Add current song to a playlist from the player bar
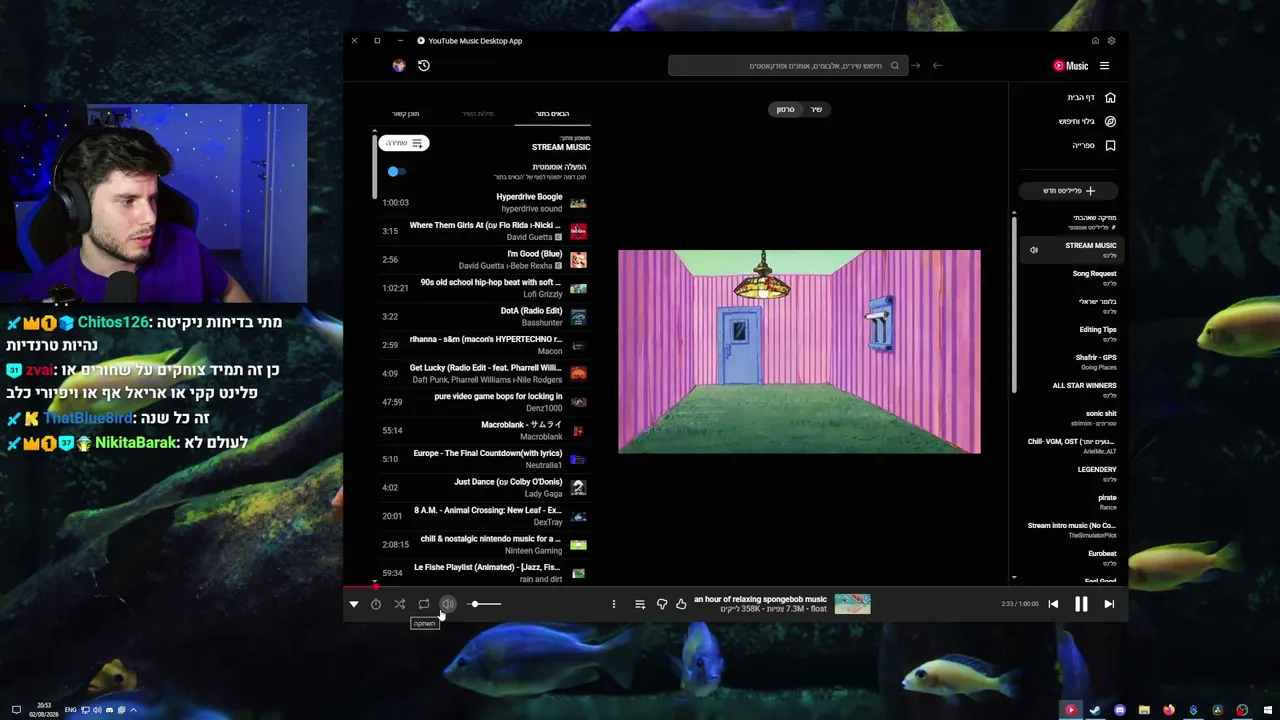The width and height of the screenshot is (1280, 720). point(640,604)
